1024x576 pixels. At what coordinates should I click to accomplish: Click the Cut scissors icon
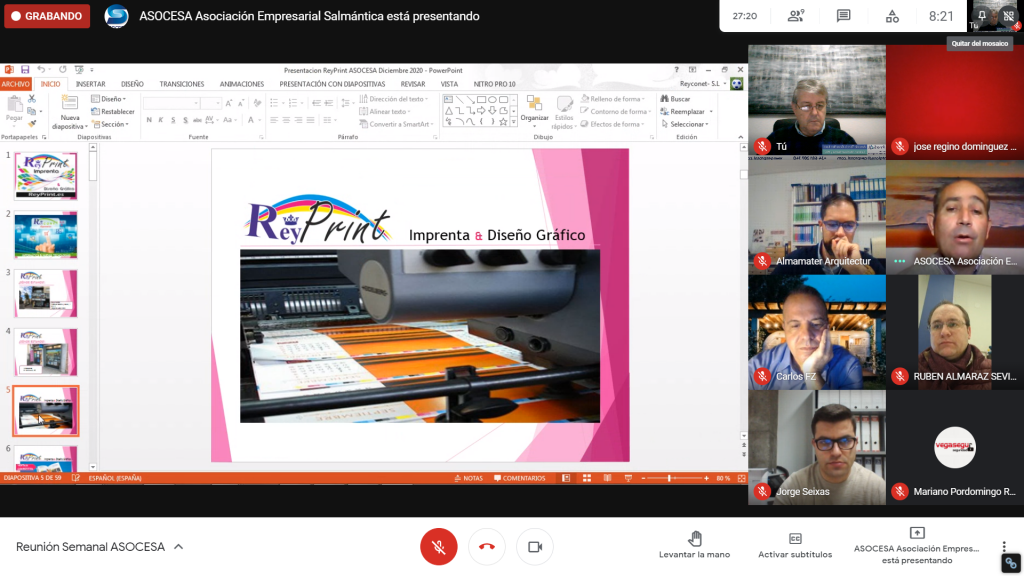(31, 99)
